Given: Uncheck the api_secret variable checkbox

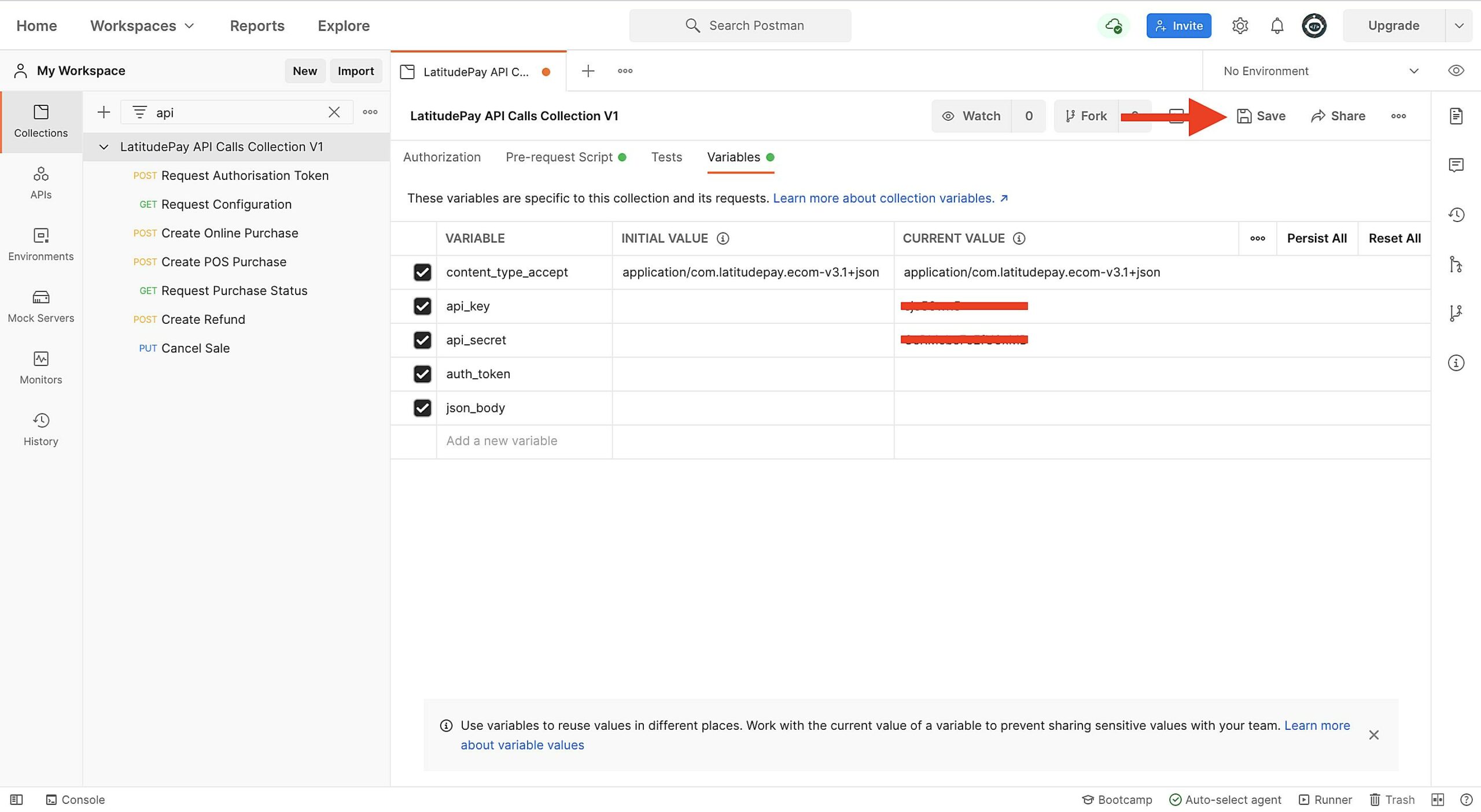Looking at the screenshot, I should coord(422,340).
